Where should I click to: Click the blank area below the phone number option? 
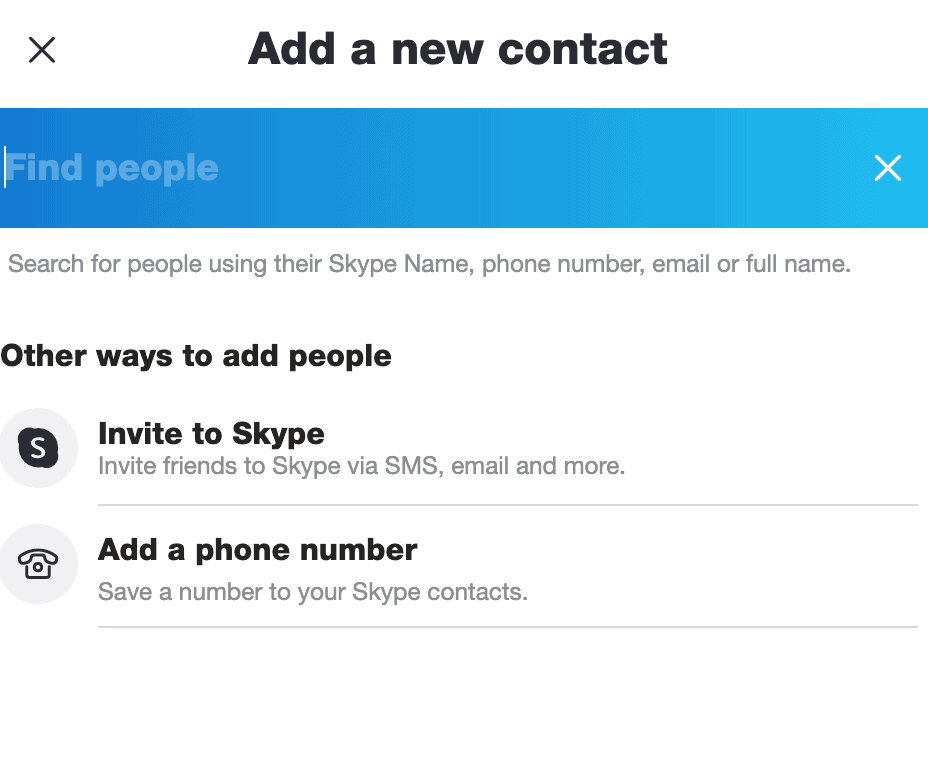click(x=464, y=700)
